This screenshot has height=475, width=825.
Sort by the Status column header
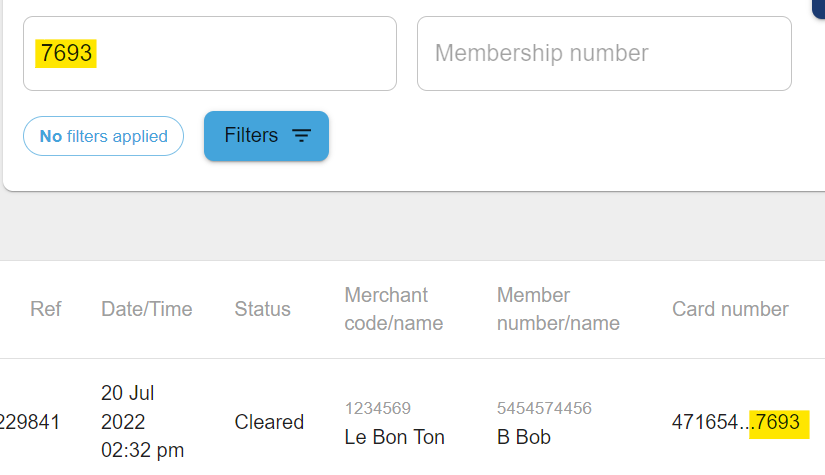(x=263, y=309)
